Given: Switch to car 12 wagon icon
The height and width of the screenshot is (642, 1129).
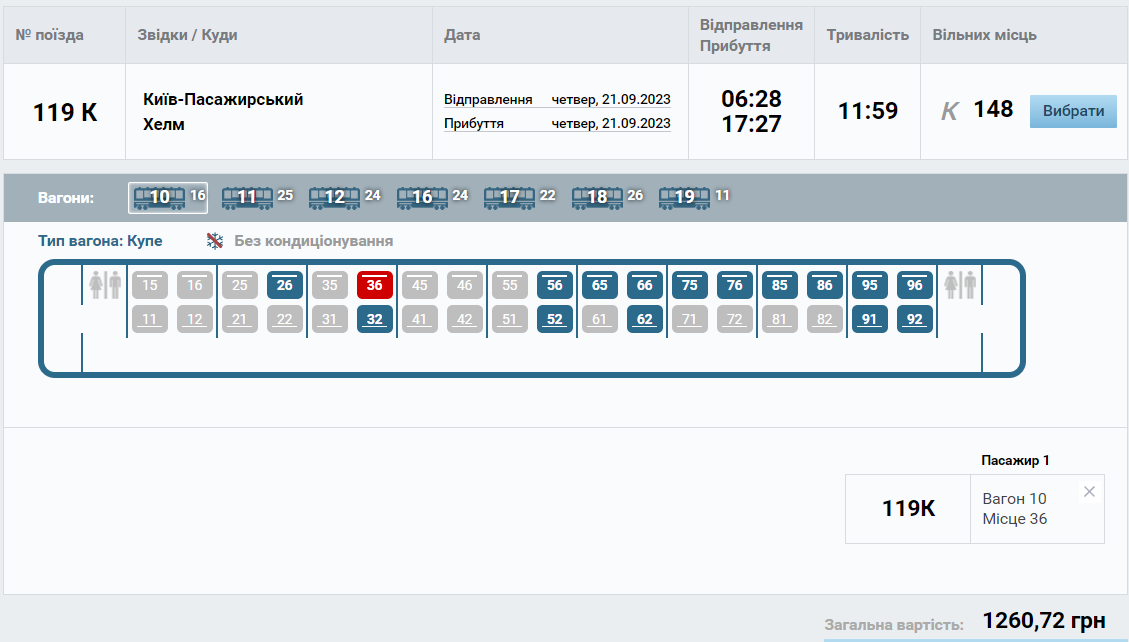Looking at the screenshot, I should click(334, 197).
